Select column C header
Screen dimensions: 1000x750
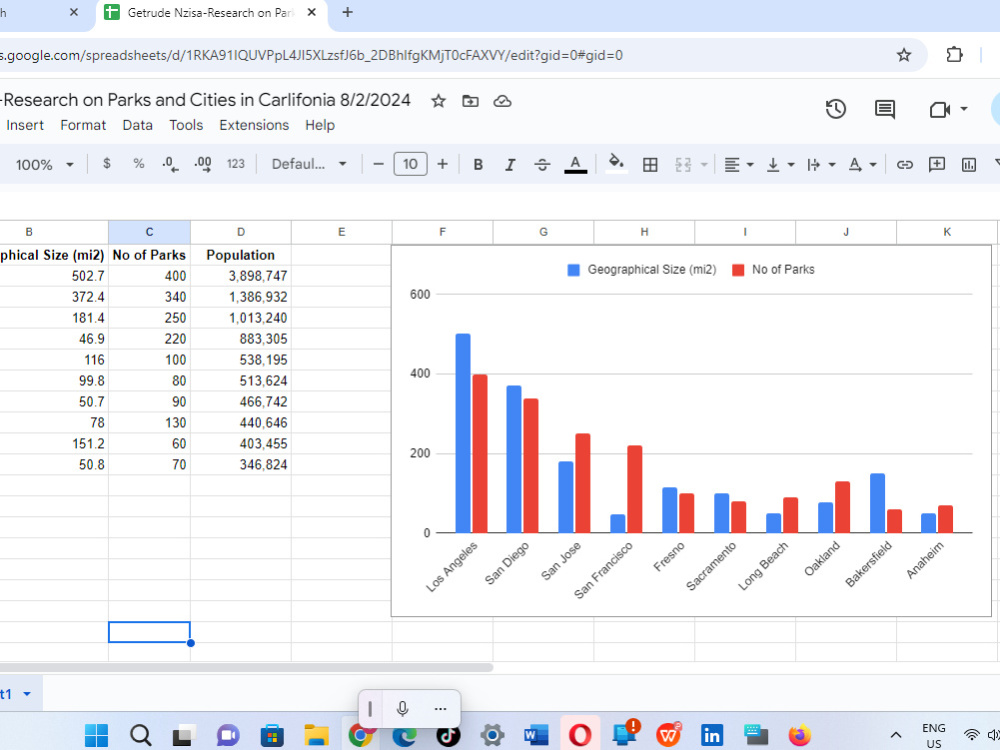pyautogui.click(x=149, y=232)
